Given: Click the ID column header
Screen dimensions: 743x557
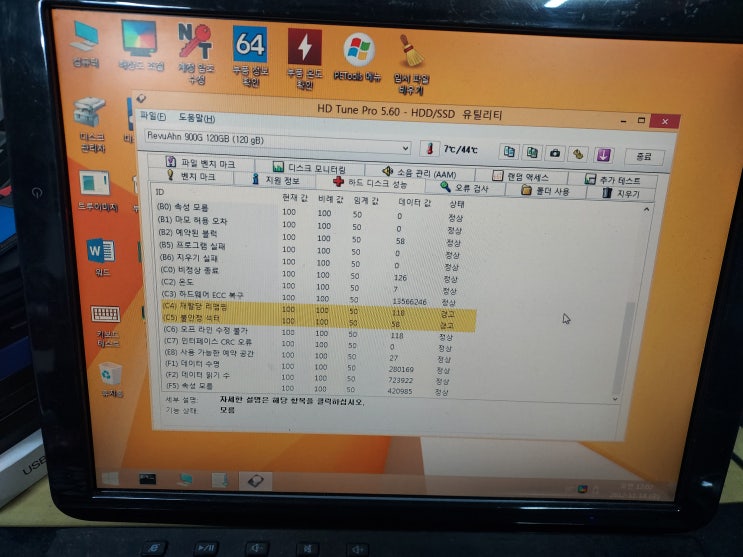Looking at the screenshot, I should coord(160,192).
